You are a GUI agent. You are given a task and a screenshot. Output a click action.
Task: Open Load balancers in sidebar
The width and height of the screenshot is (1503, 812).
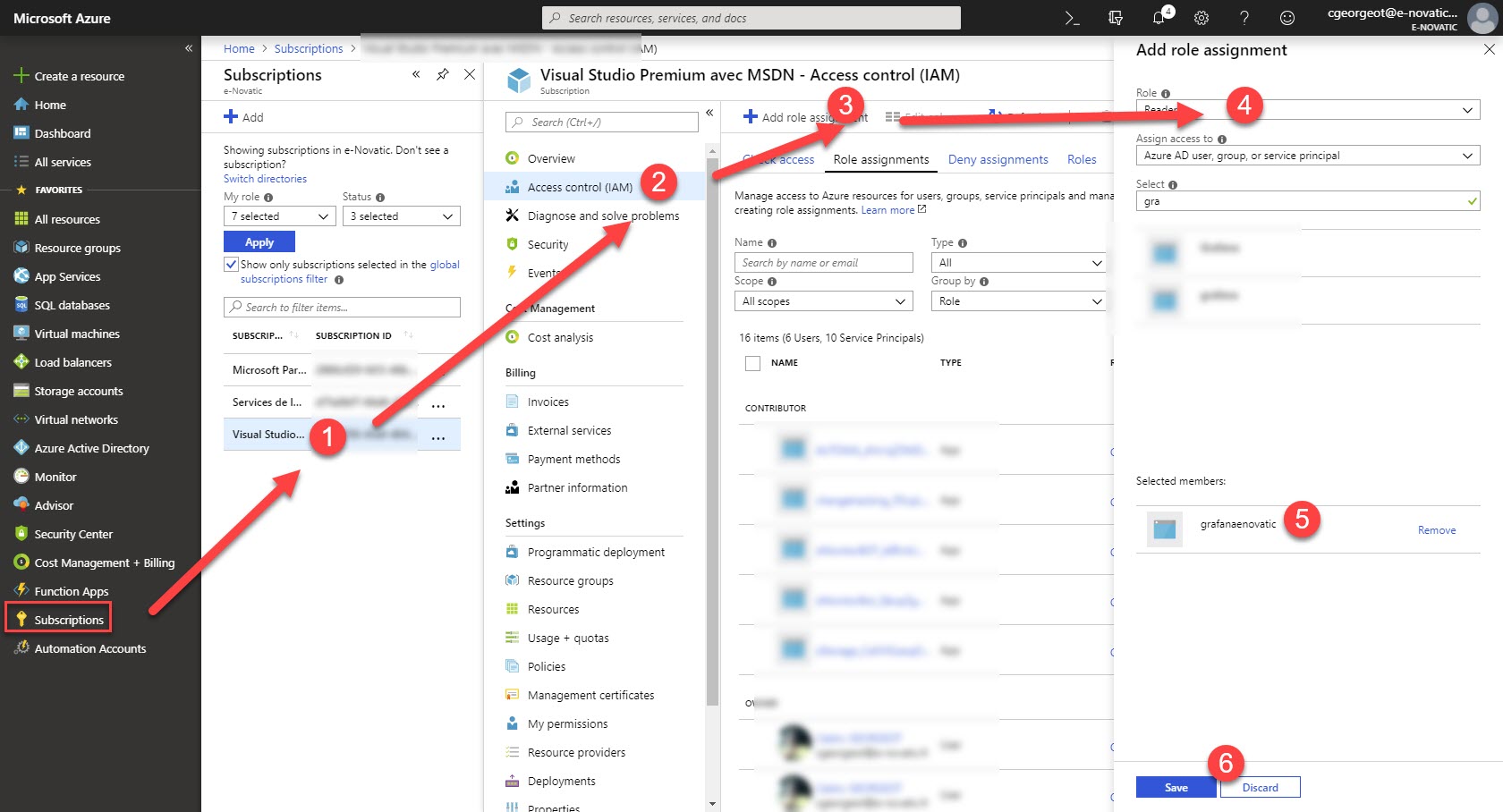(x=72, y=362)
